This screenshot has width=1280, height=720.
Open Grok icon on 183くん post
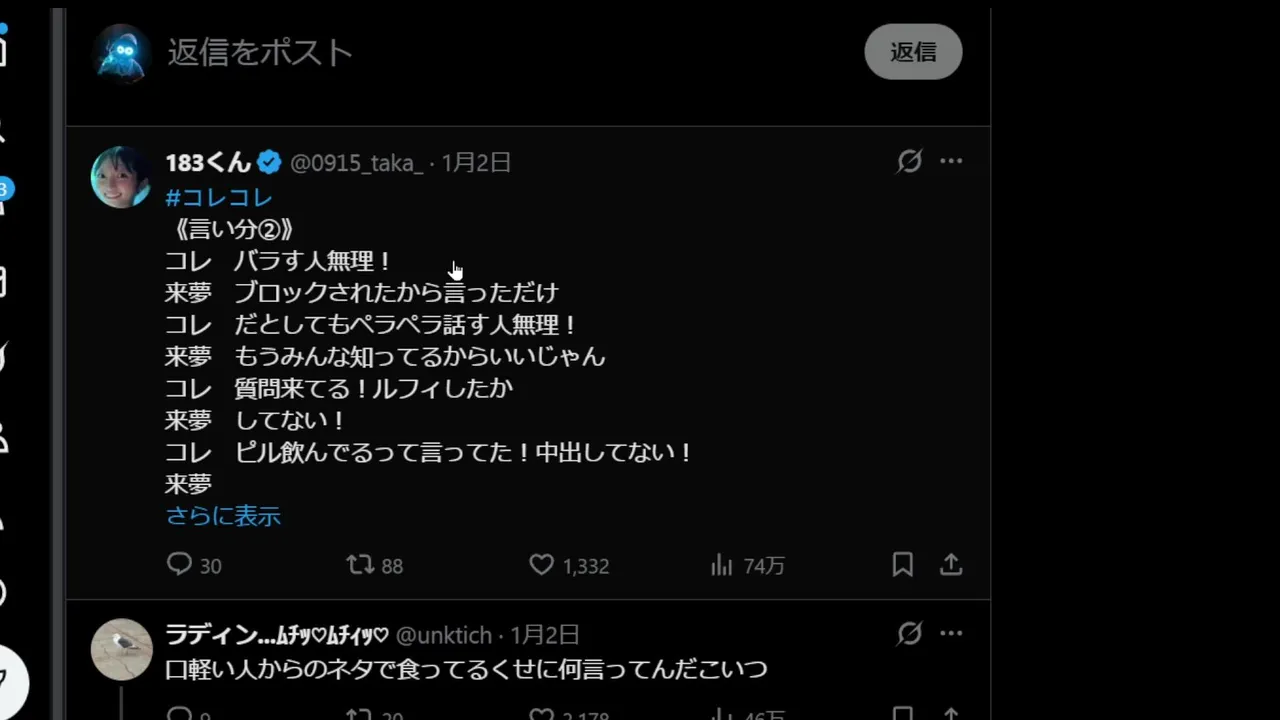(x=909, y=161)
